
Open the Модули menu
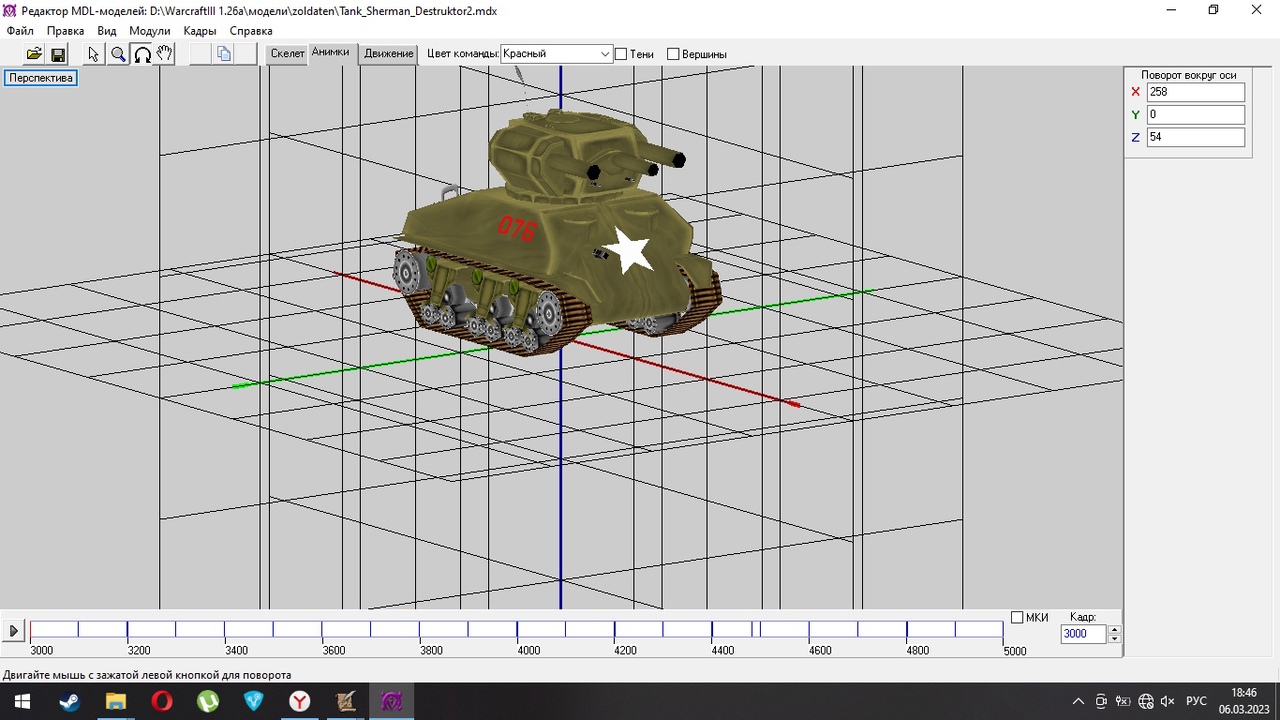150,31
